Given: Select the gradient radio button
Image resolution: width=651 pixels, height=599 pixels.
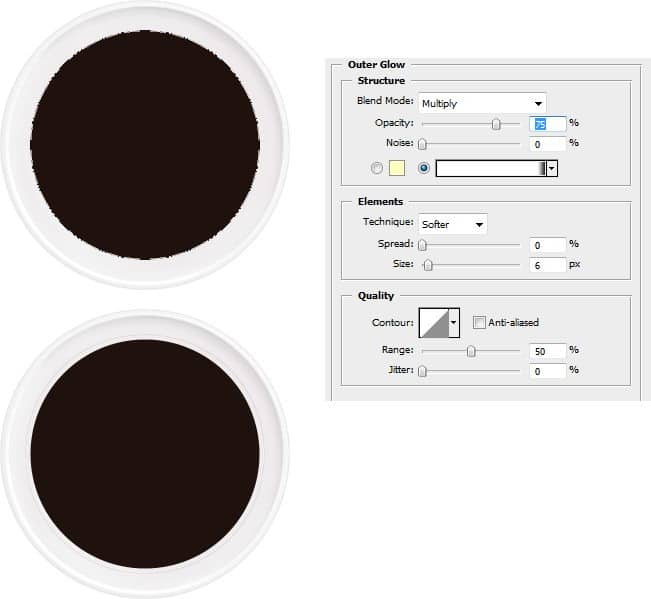Looking at the screenshot, I should 424,168.
